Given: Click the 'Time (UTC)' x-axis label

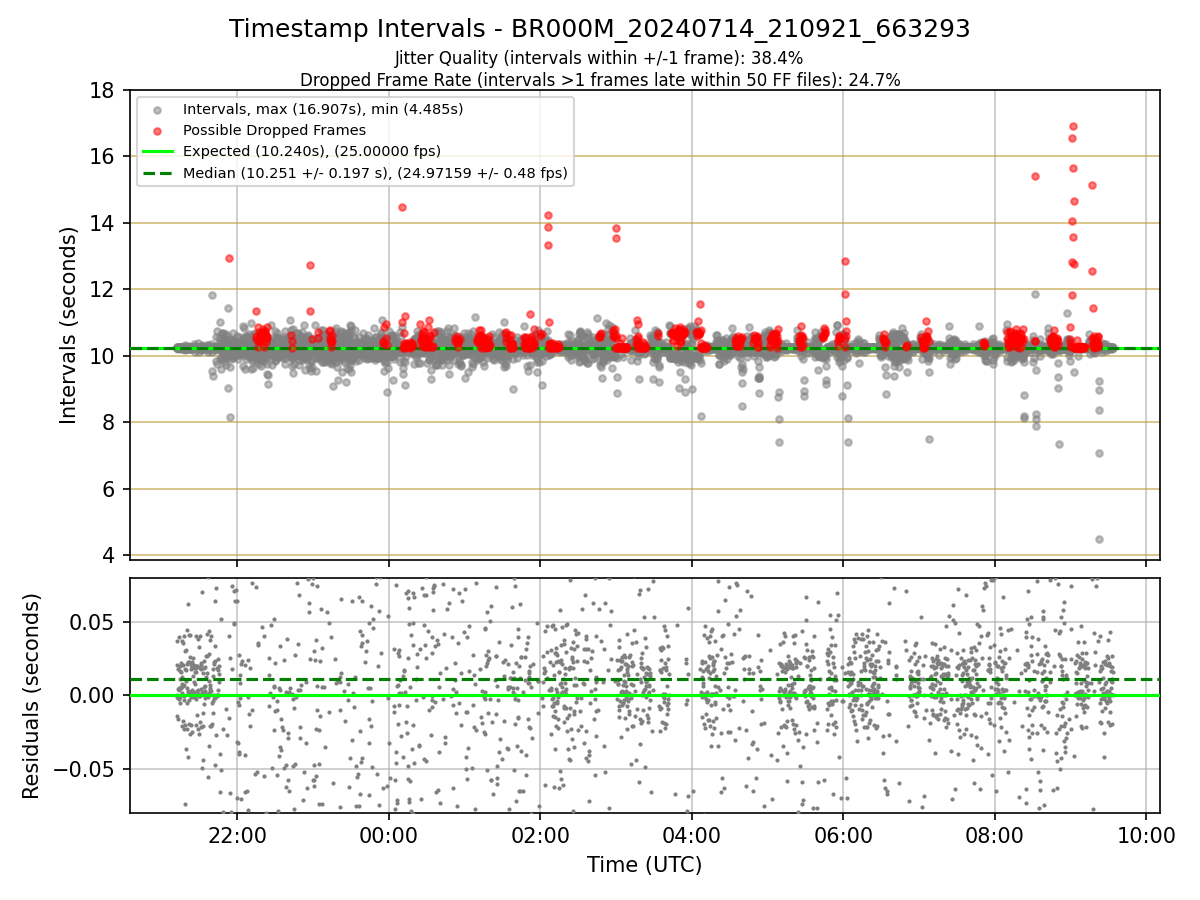Looking at the screenshot, I should click(644, 864).
